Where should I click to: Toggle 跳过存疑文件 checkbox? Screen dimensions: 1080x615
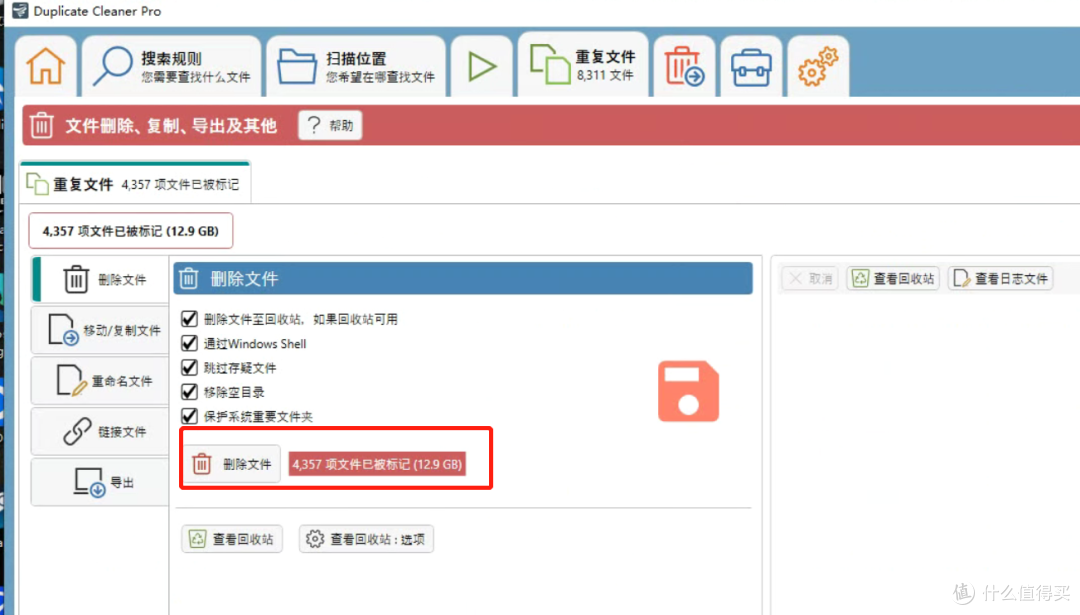point(189,367)
